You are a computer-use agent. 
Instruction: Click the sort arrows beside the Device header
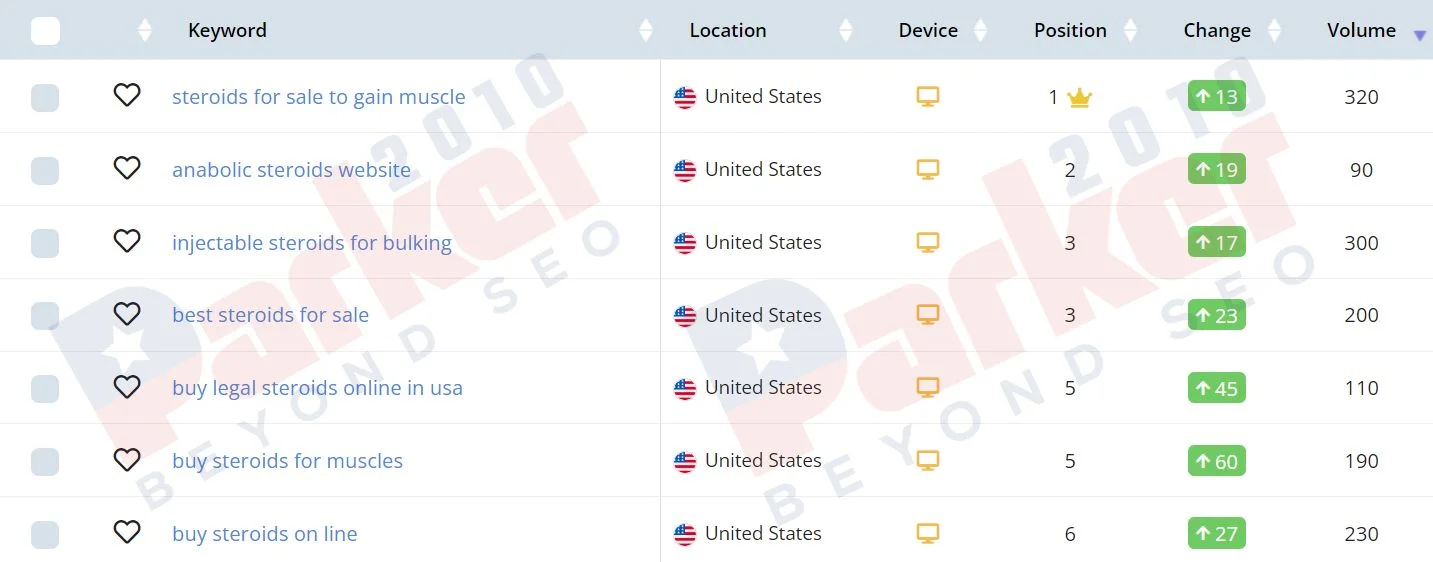(x=980, y=31)
